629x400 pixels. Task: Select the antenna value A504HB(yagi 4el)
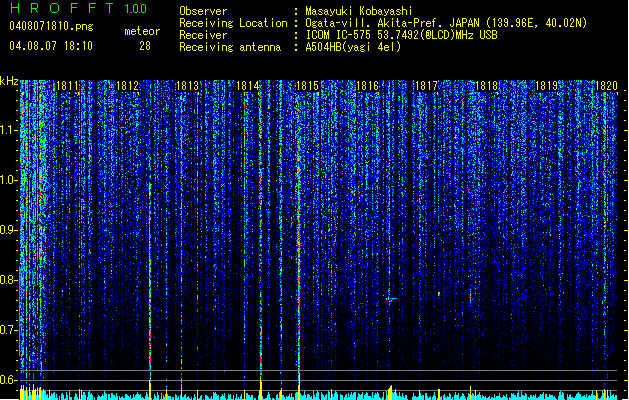353,47
